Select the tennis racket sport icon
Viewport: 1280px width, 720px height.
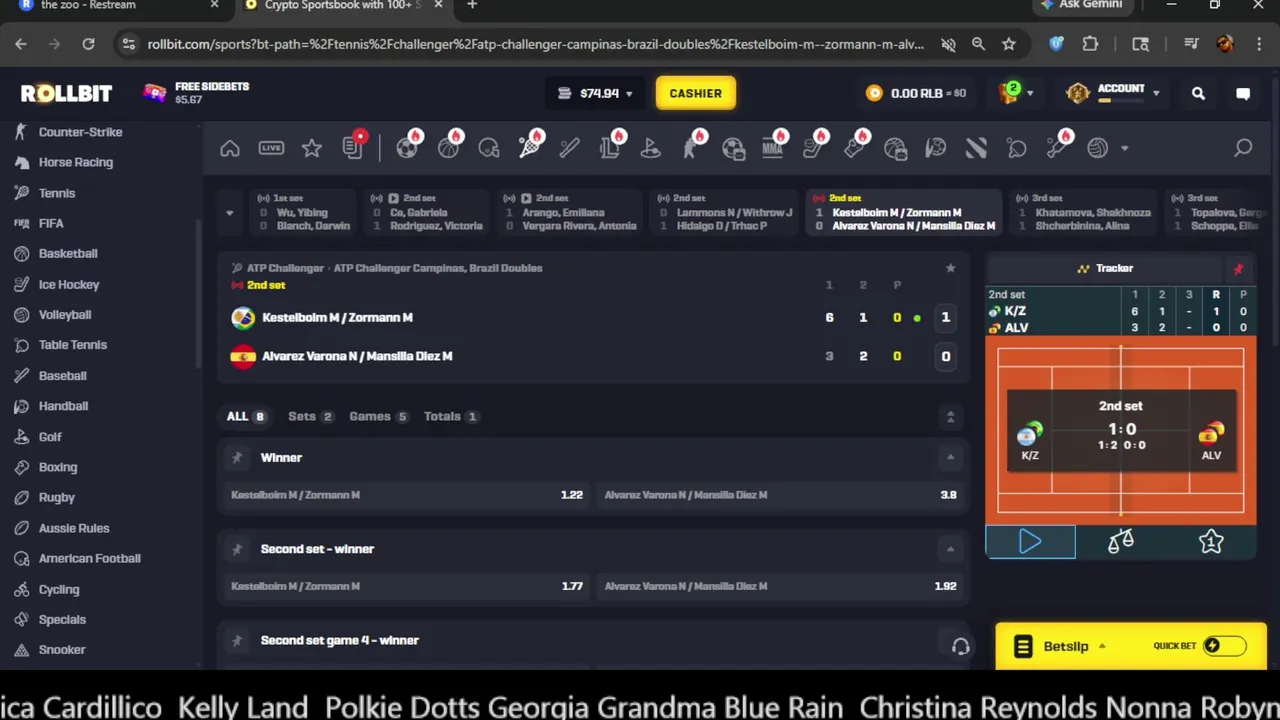[530, 148]
